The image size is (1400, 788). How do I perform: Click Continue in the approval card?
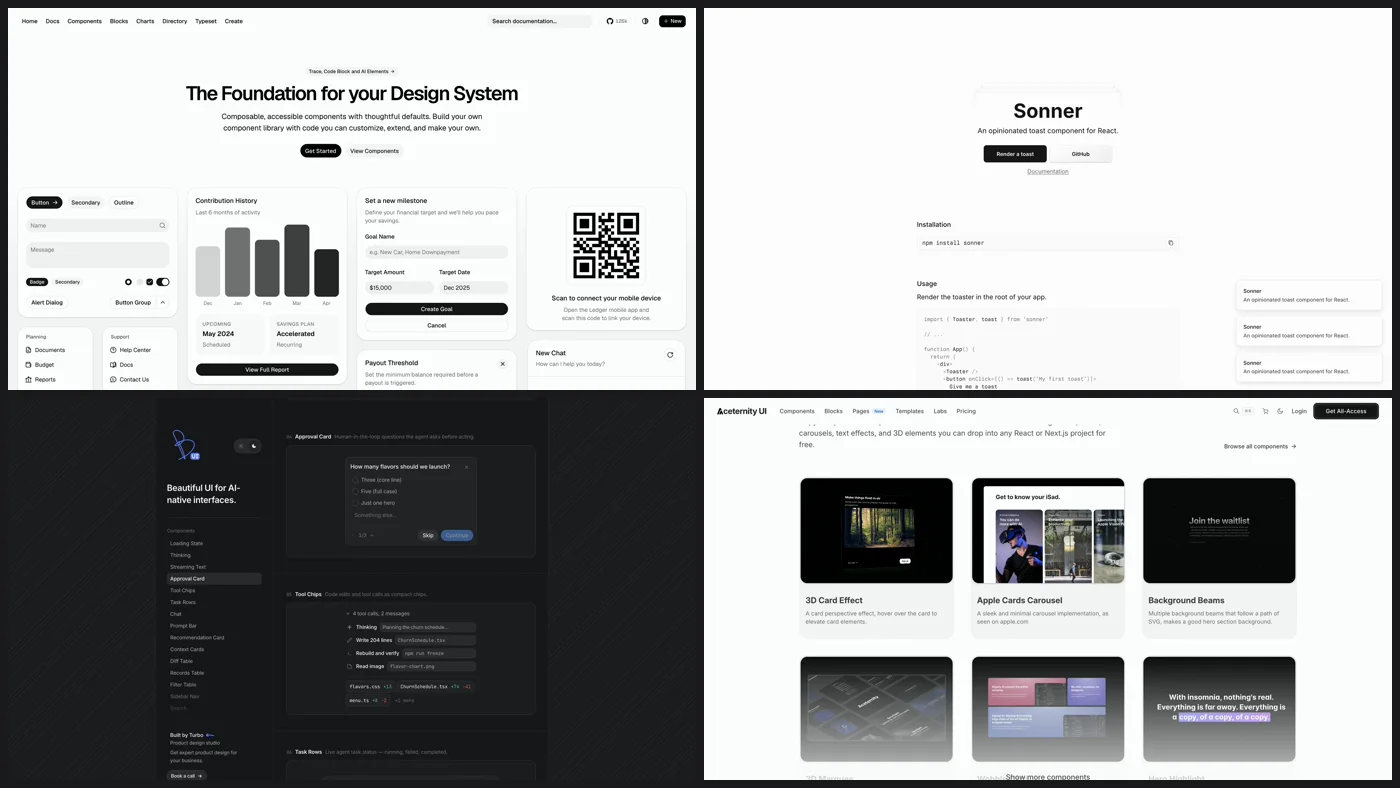click(457, 535)
